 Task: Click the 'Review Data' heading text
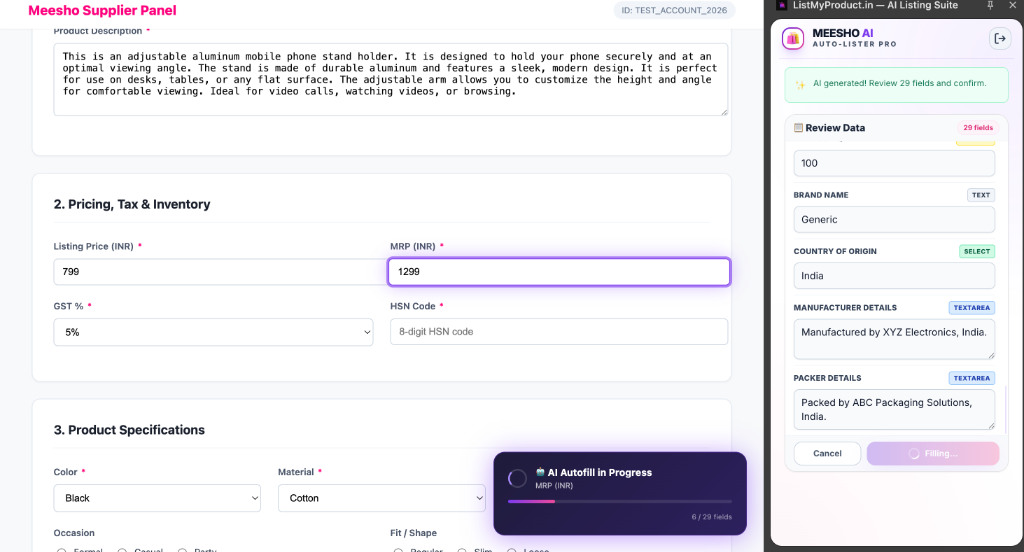pyautogui.click(x=835, y=128)
